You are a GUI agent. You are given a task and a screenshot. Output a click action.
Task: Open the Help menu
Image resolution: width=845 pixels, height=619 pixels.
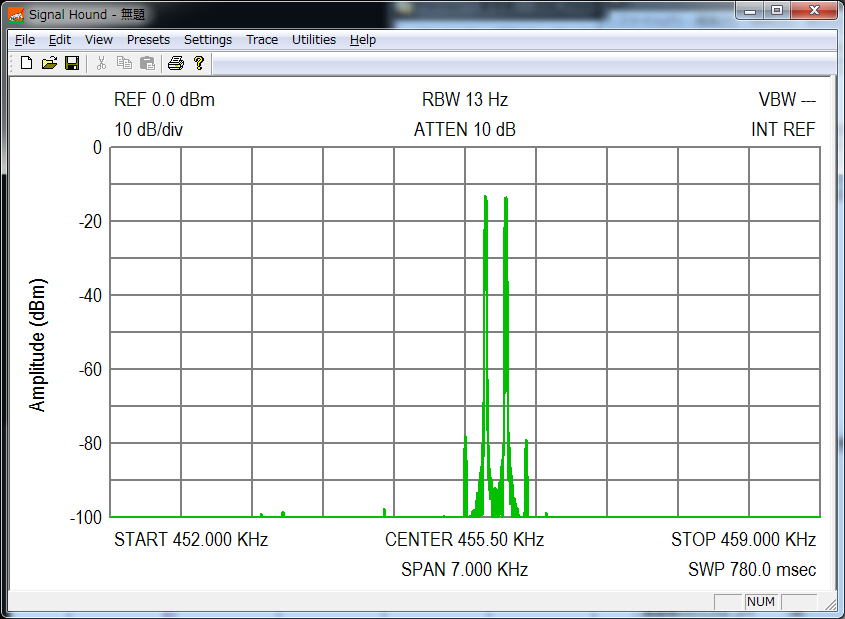pyautogui.click(x=363, y=40)
